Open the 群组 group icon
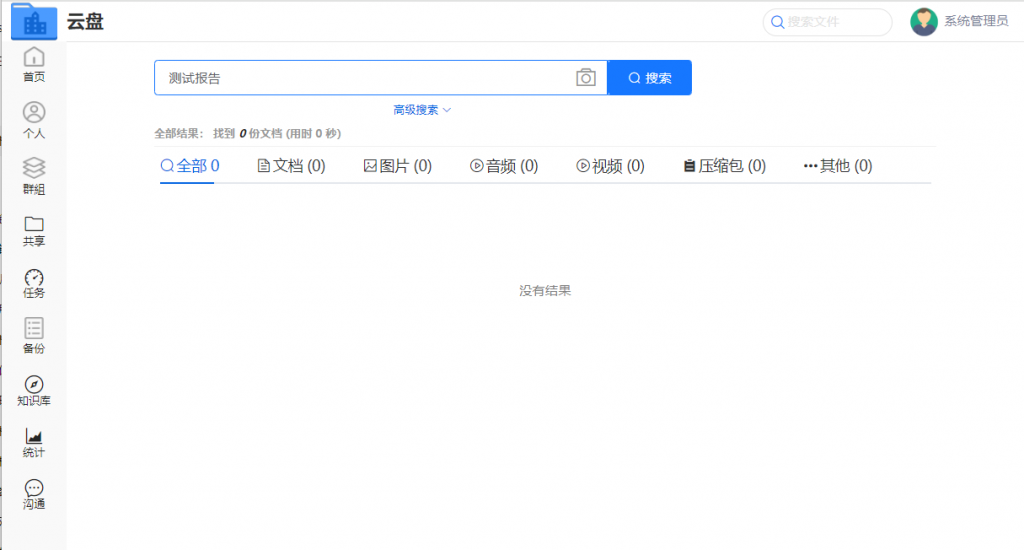 [34, 168]
